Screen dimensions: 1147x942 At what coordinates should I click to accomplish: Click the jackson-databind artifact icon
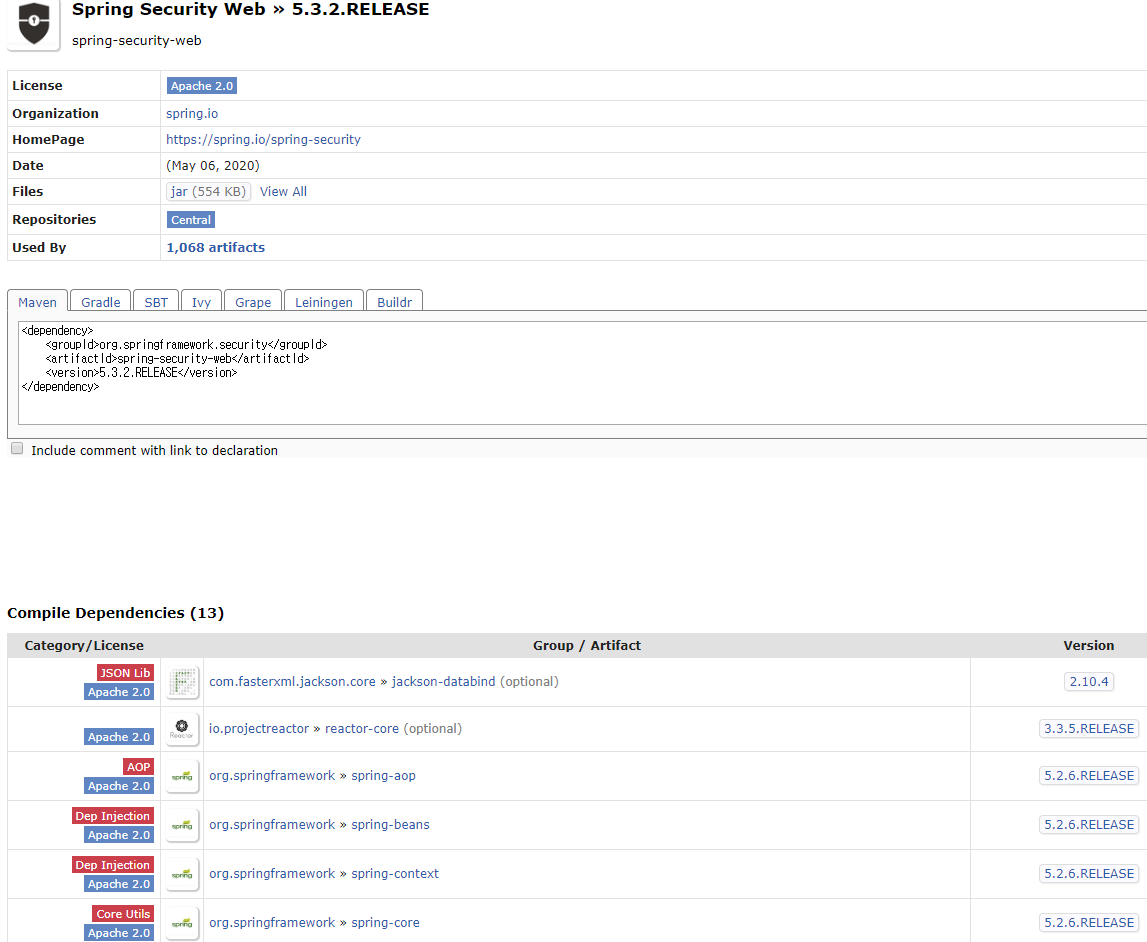[x=182, y=682]
